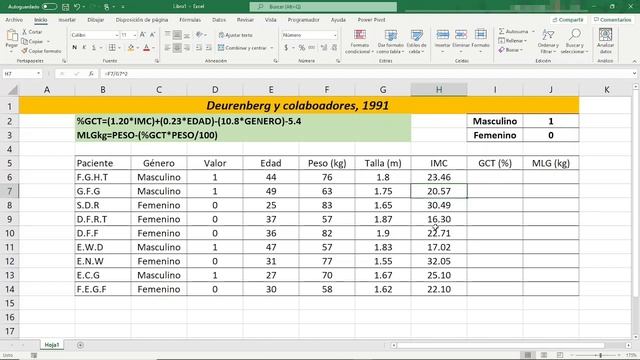The height and width of the screenshot is (360, 640).
Task: Click the insert function fx icon
Action: (x=91, y=74)
